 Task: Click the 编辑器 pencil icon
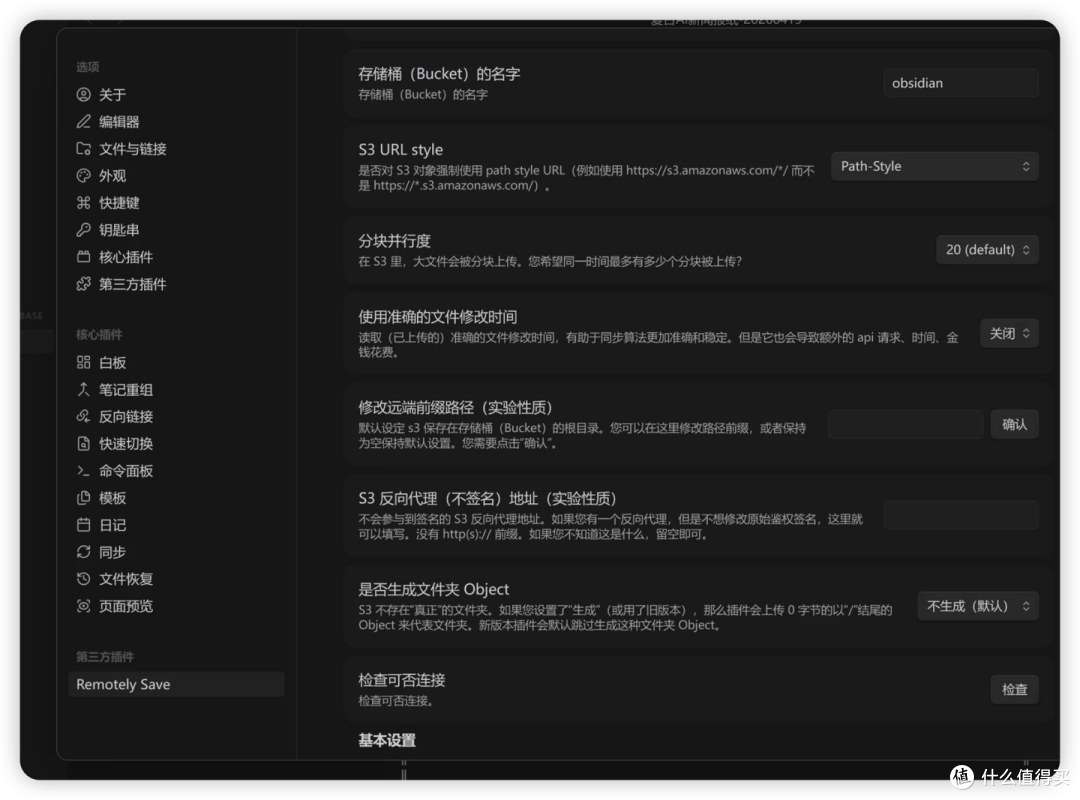point(83,122)
